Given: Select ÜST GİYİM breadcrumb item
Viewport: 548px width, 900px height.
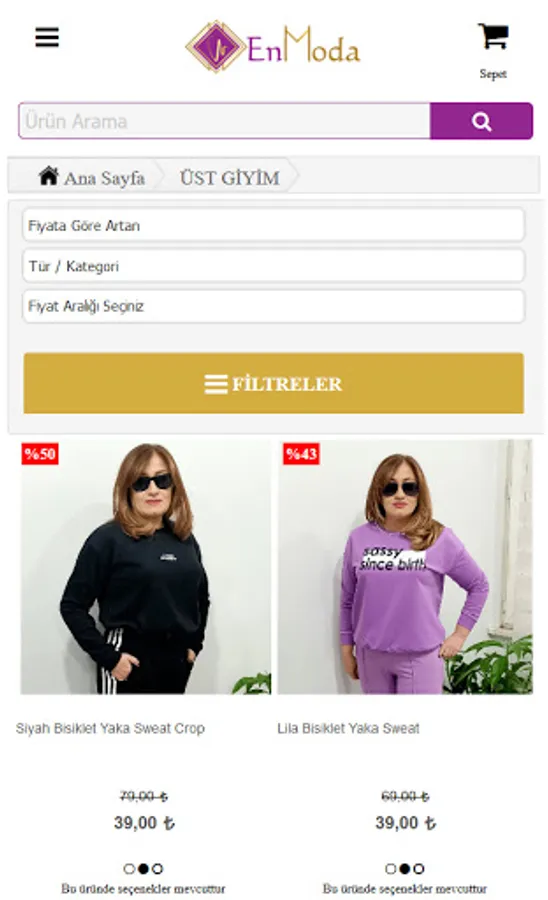Looking at the screenshot, I should pyautogui.click(x=230, y=178).
